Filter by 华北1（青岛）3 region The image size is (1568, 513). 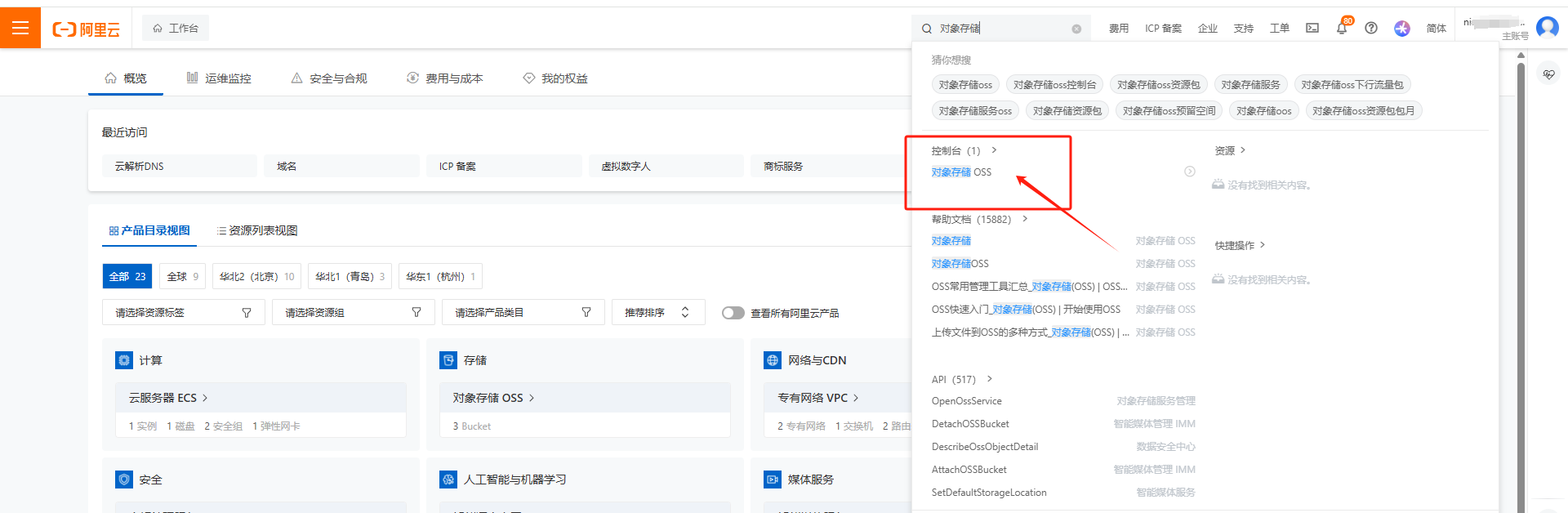tap(350, 276)
